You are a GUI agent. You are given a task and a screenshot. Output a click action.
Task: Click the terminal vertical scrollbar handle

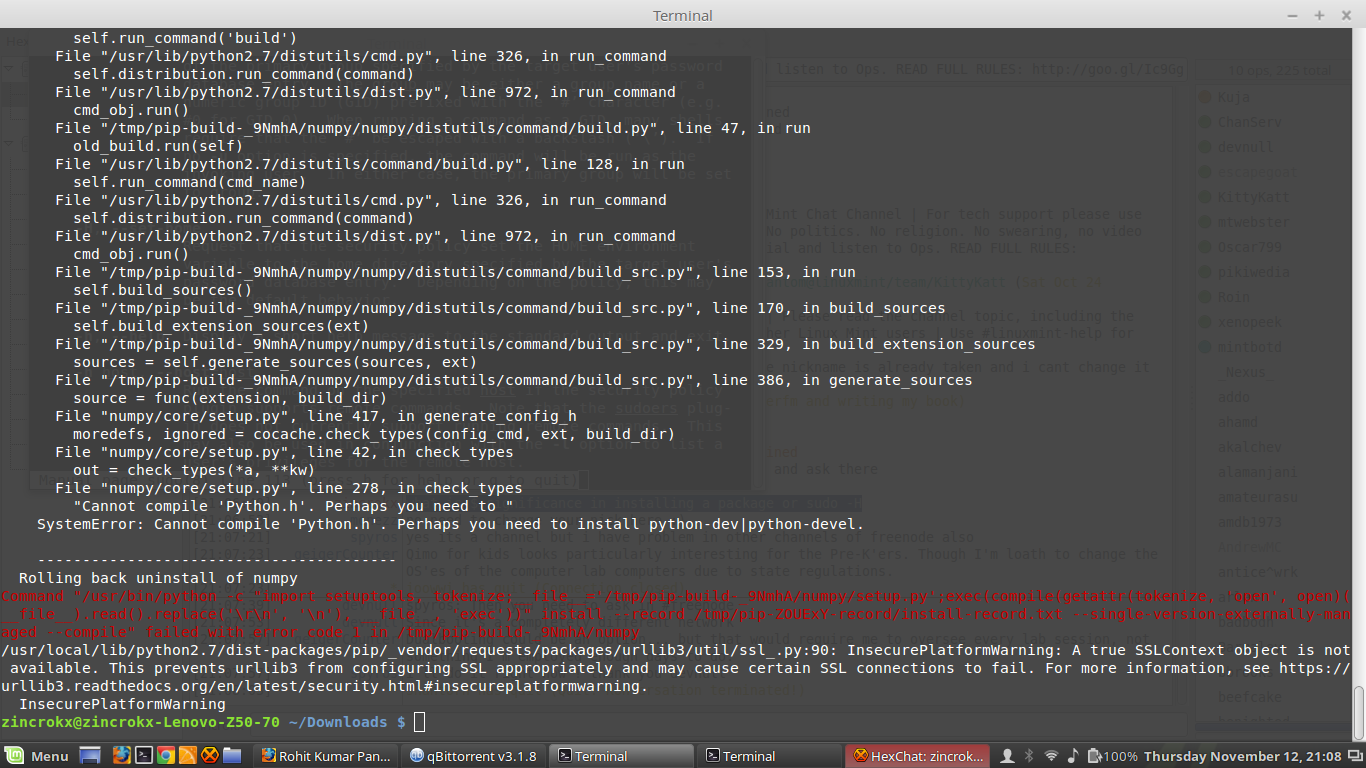(x=1360, y=711)
